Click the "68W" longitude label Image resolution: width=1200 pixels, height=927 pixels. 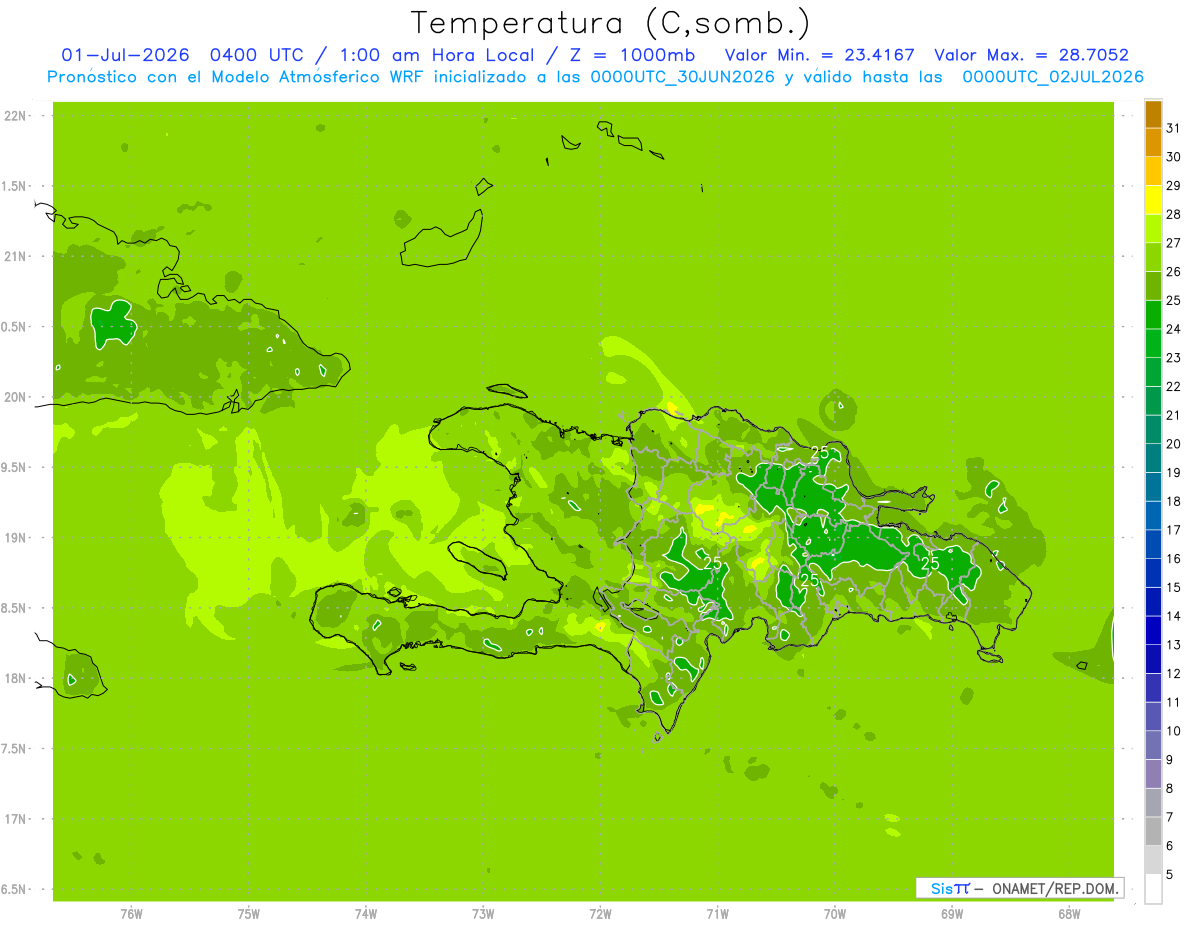1069,914
